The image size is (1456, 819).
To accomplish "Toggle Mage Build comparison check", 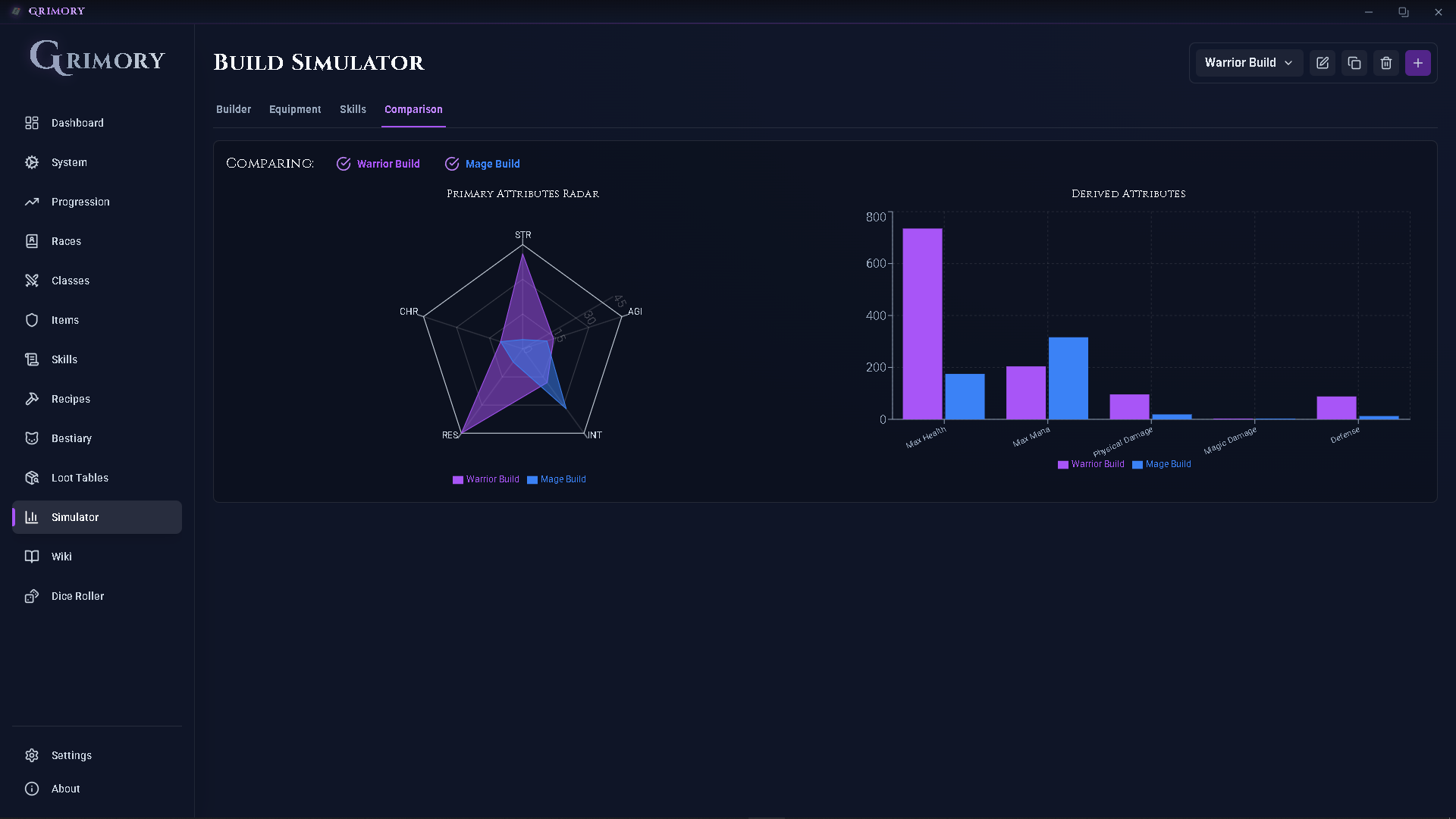I will pyautogui.click(x=452, y=164).
